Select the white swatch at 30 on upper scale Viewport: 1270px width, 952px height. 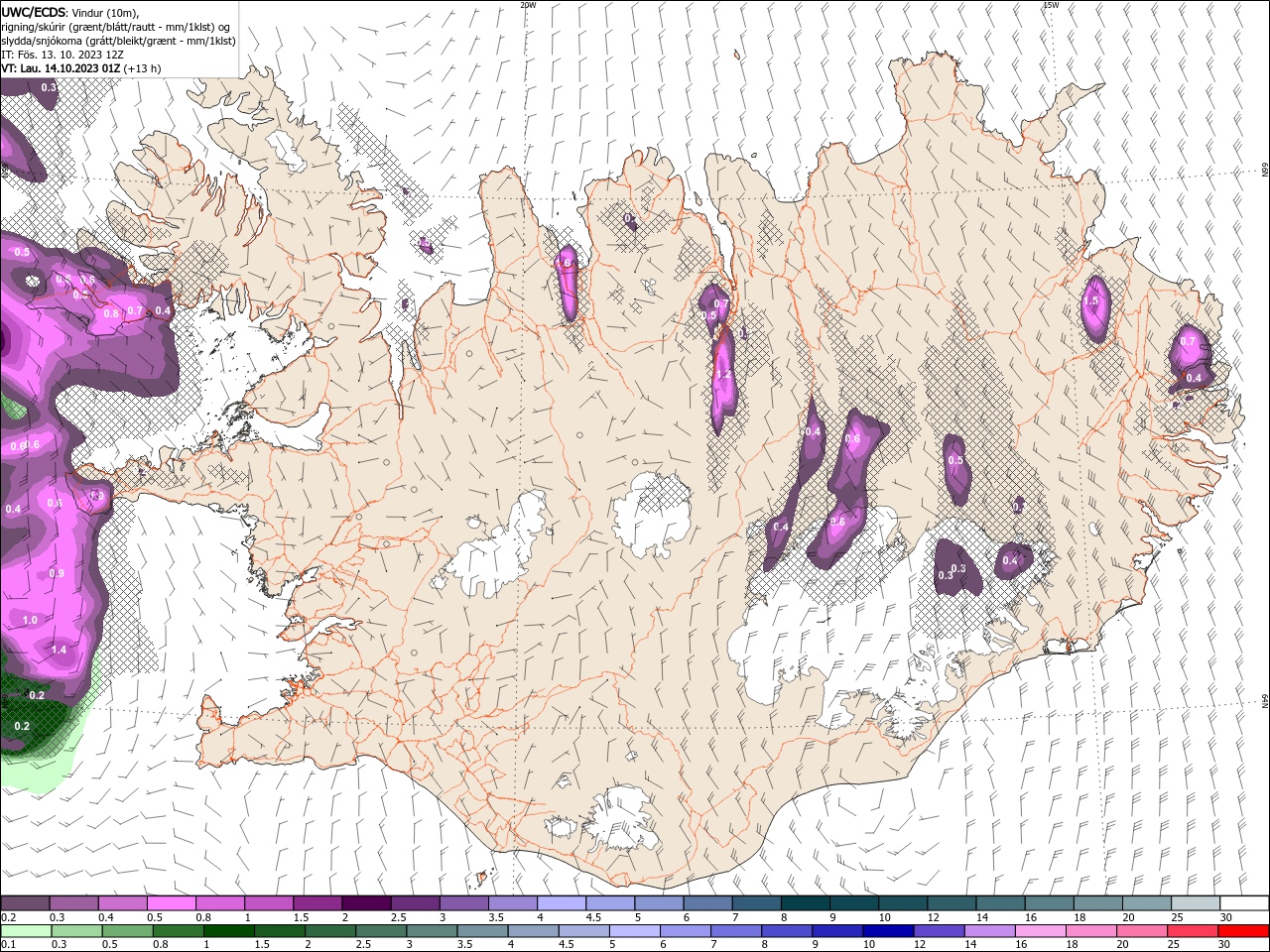1244,903
